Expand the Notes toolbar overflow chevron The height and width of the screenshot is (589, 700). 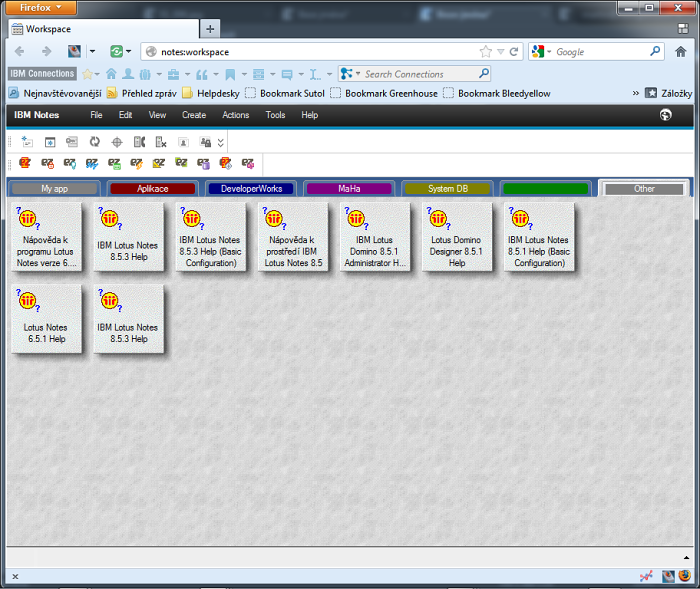(221, 142)
